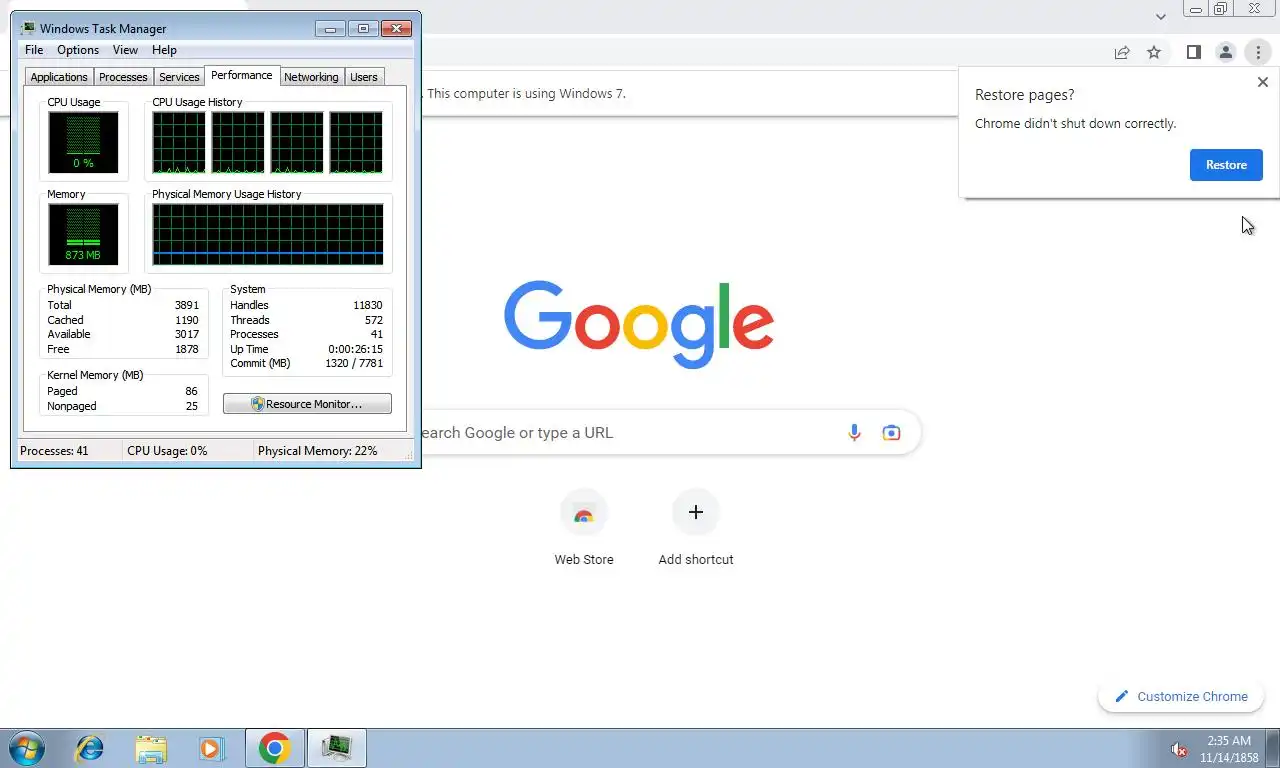1280x768 pixels.
Task: Click the Memory 873 MB gauge
Action: (83, 234)
